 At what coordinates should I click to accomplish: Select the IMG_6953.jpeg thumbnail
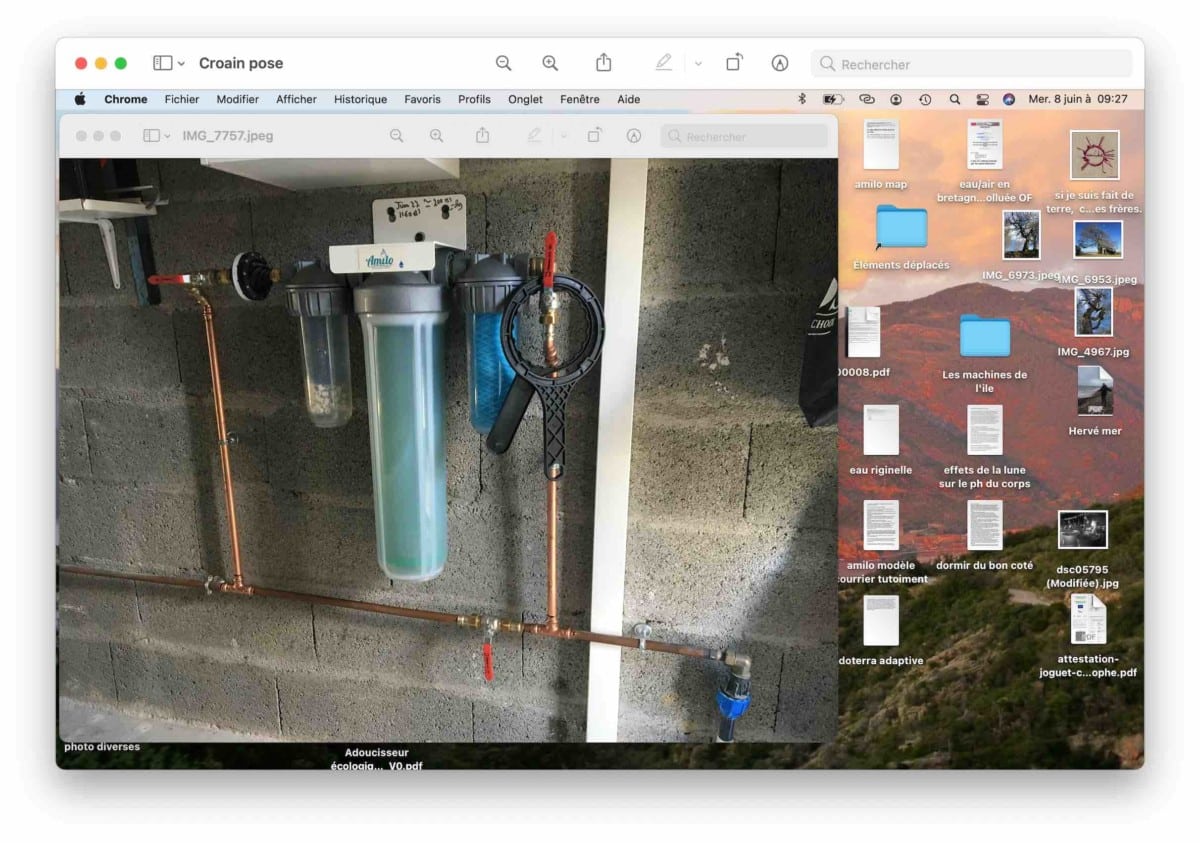point(1098,240)
